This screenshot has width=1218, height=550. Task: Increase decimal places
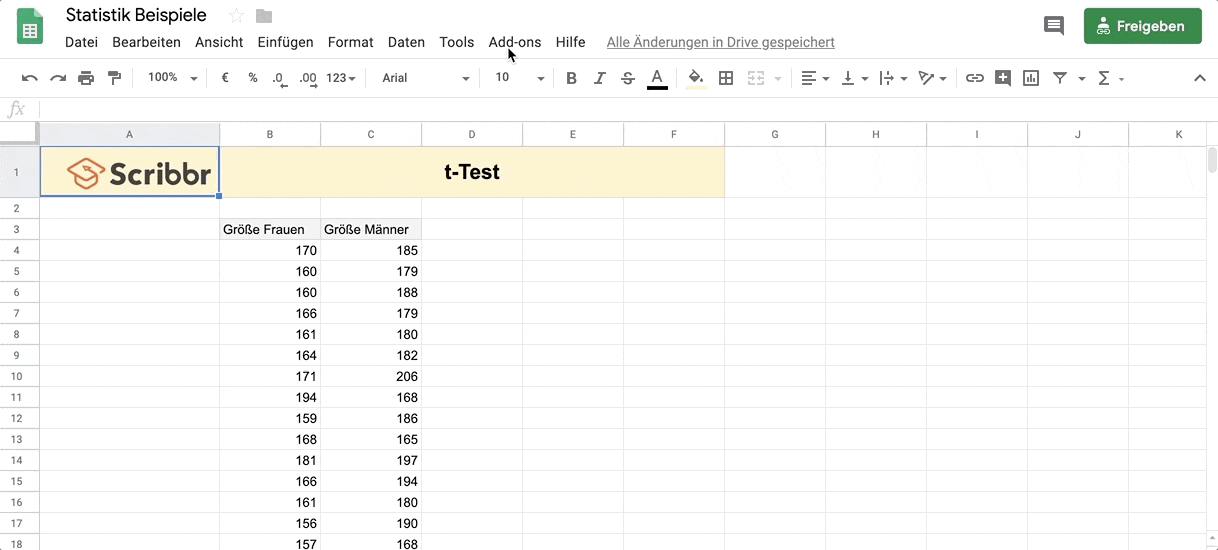(308, 78)
